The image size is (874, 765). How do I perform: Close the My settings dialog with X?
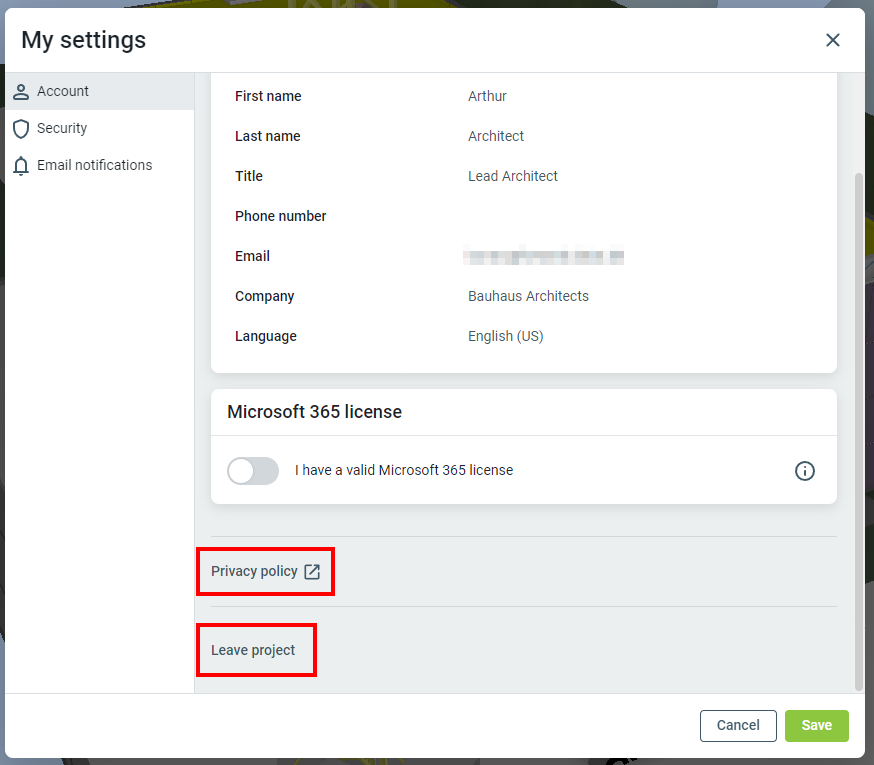pos(832,40)
